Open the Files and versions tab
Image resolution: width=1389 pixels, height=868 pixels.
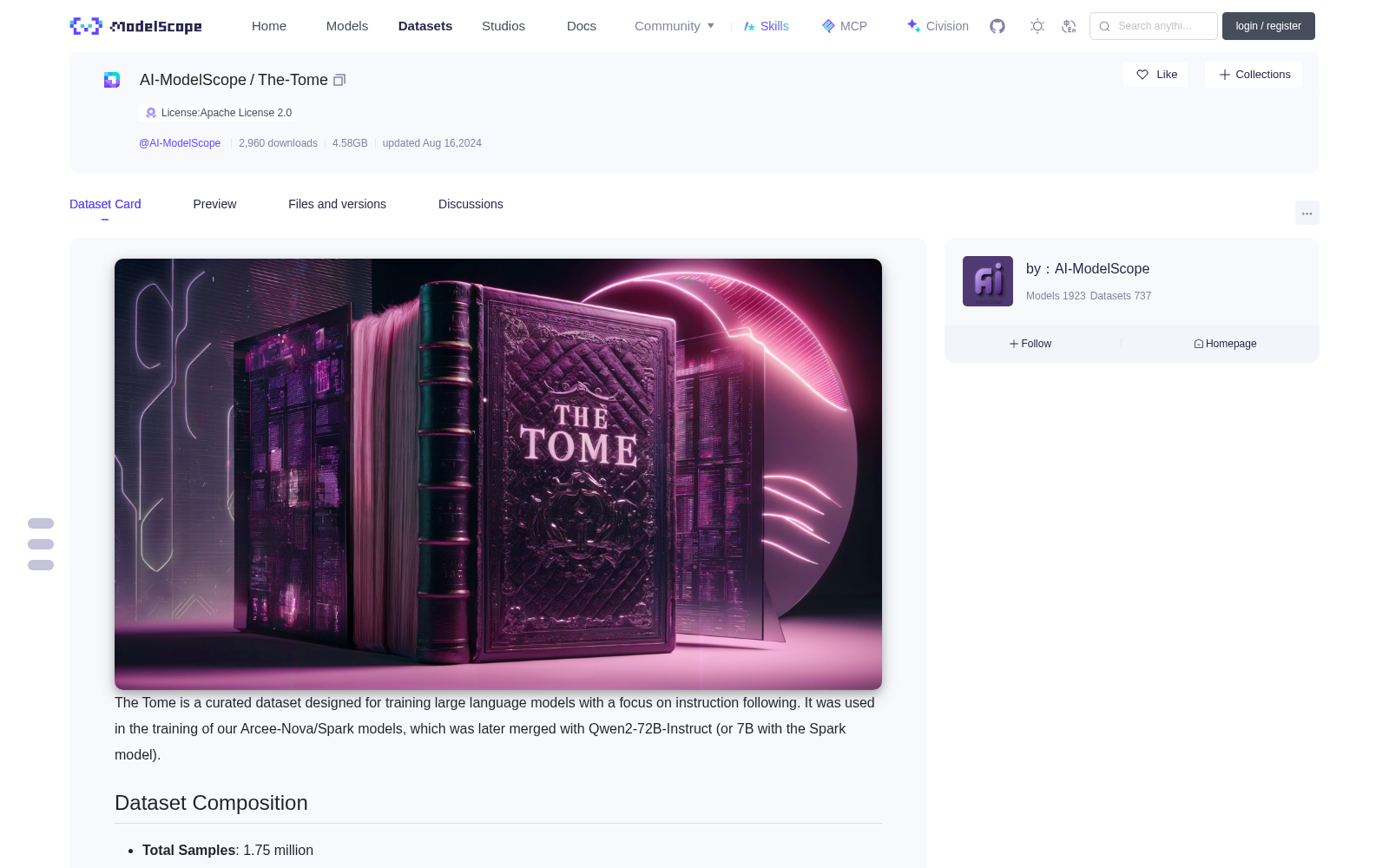tap(337, 204)
